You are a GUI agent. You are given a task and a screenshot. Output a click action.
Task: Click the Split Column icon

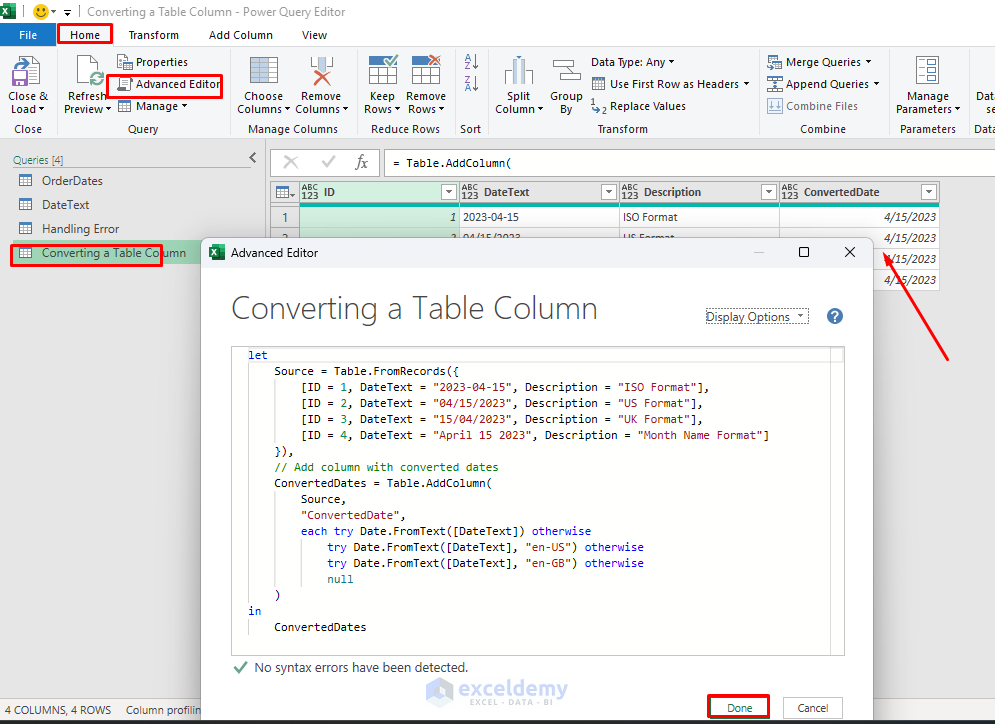[x=518, y=70]
